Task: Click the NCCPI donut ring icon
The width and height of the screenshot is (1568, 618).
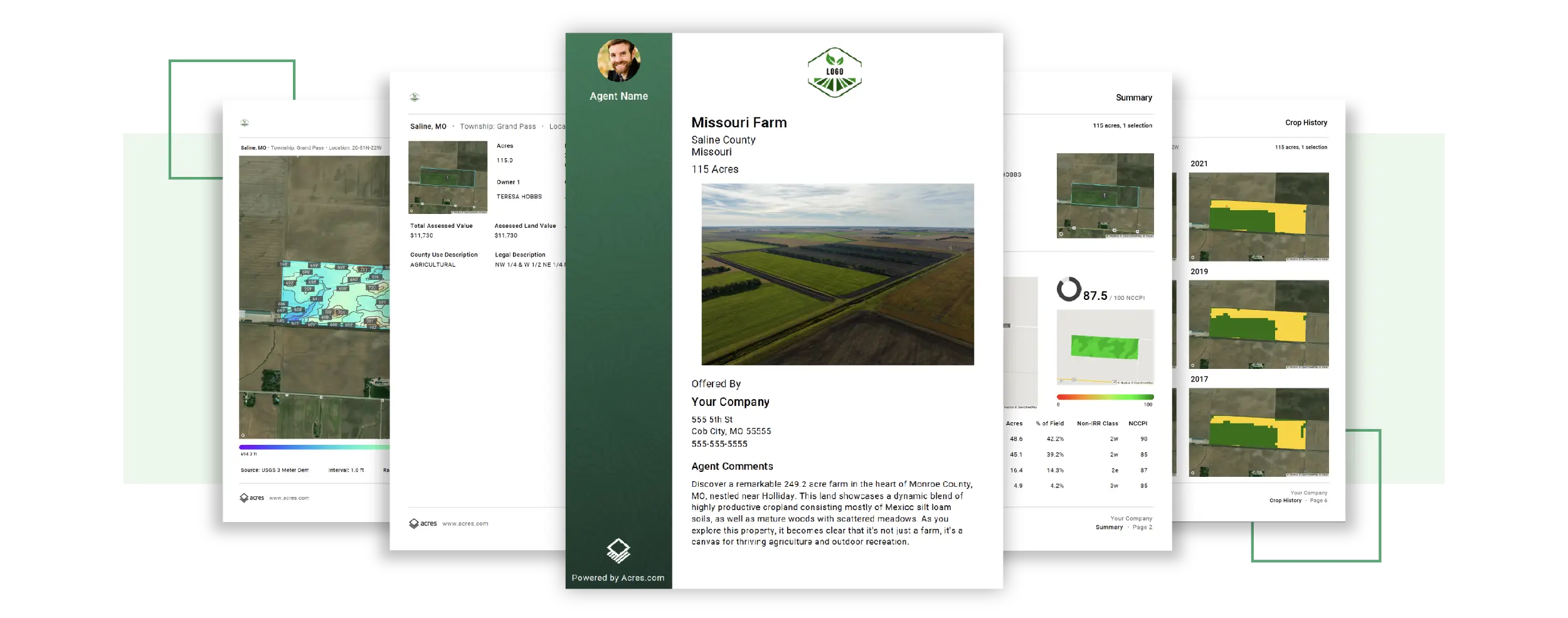Action: (1069, 289)
